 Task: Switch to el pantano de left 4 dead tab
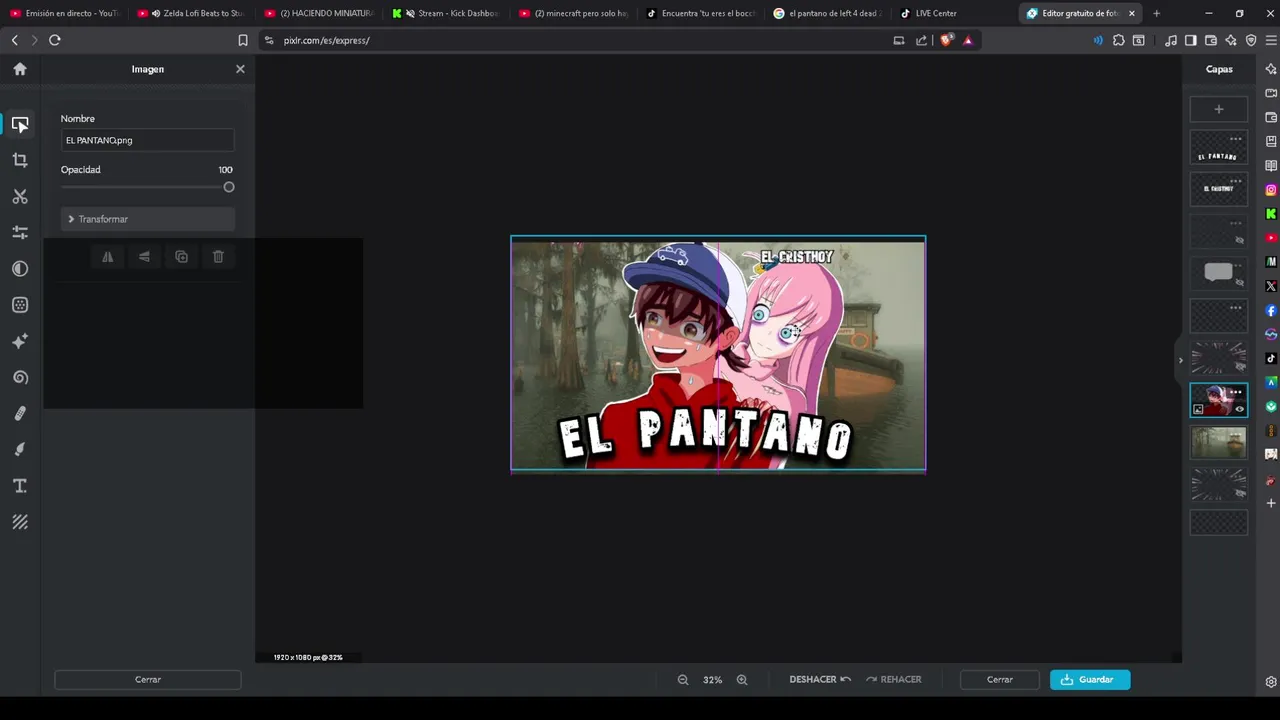click(827, 13)
